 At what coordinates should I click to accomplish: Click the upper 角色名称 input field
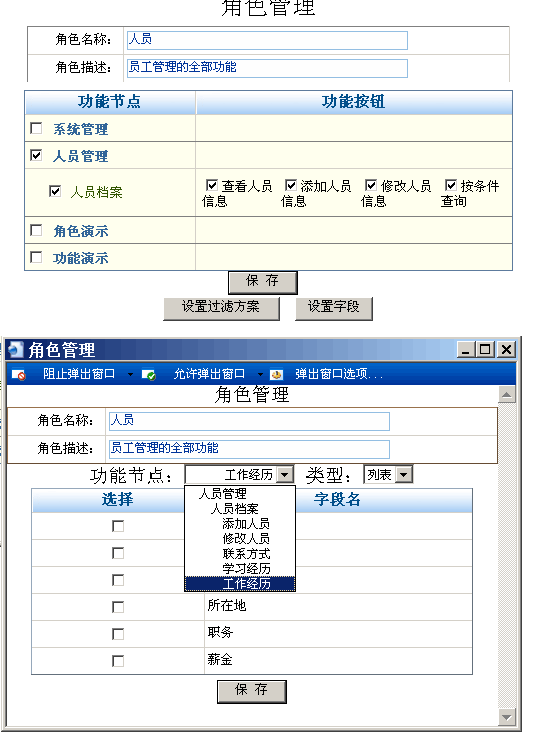267,40
